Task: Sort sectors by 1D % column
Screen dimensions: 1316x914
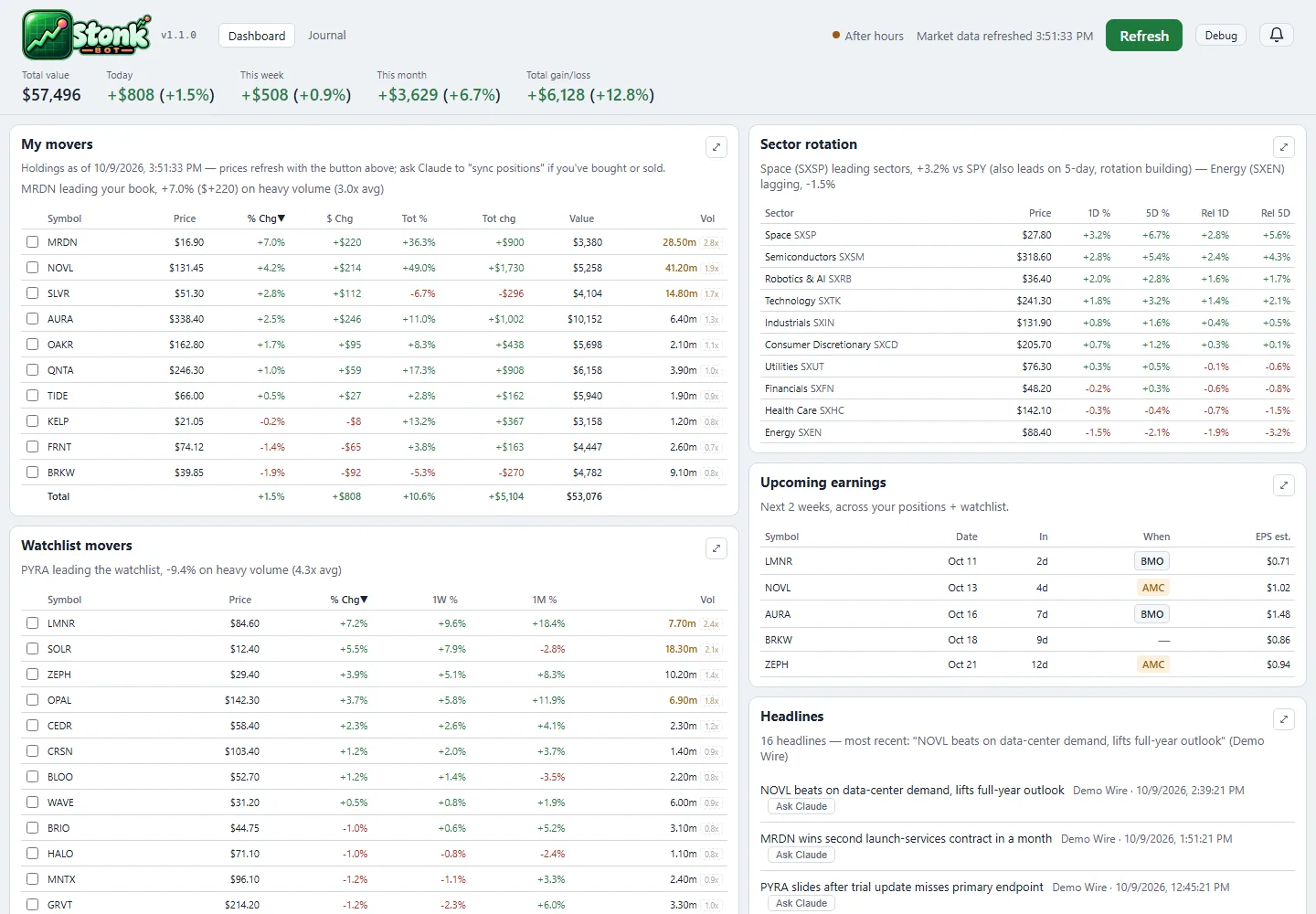Action: coord(1099,213)
